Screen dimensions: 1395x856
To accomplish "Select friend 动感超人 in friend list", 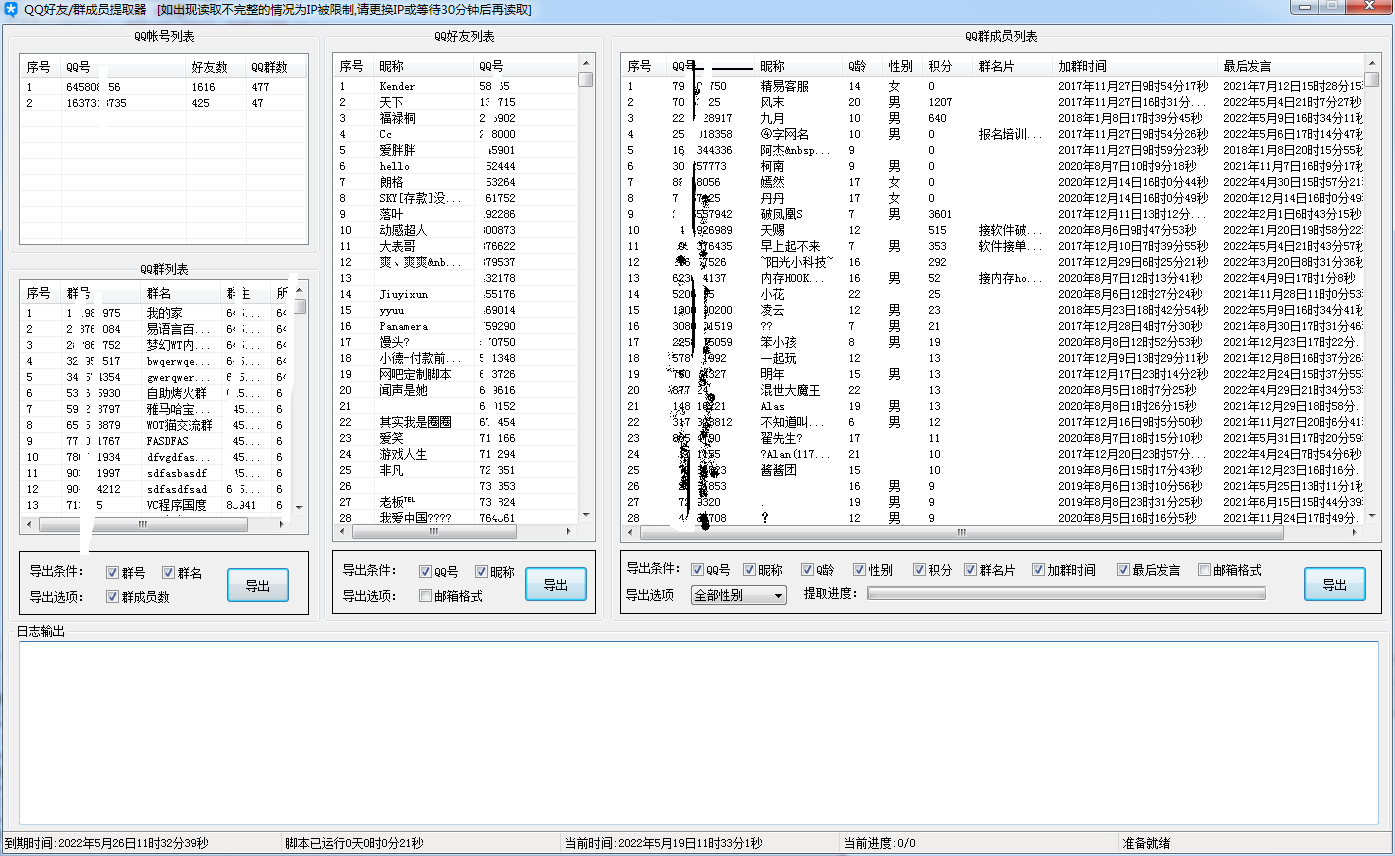I will [455, 230].
